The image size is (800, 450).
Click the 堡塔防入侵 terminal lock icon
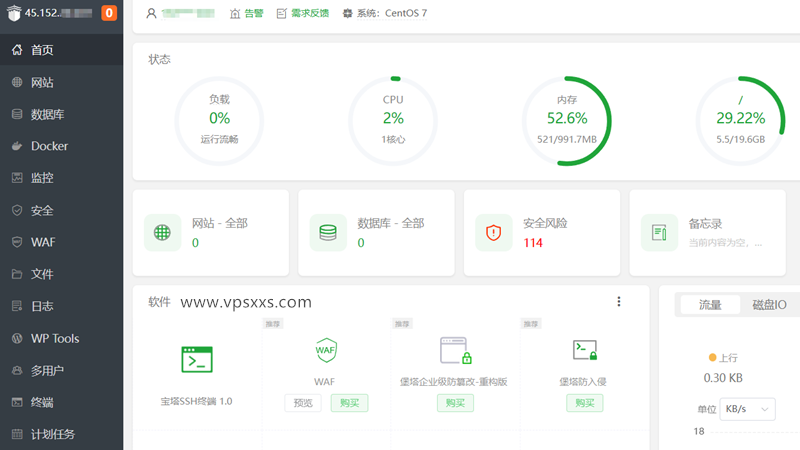(585, 351)
